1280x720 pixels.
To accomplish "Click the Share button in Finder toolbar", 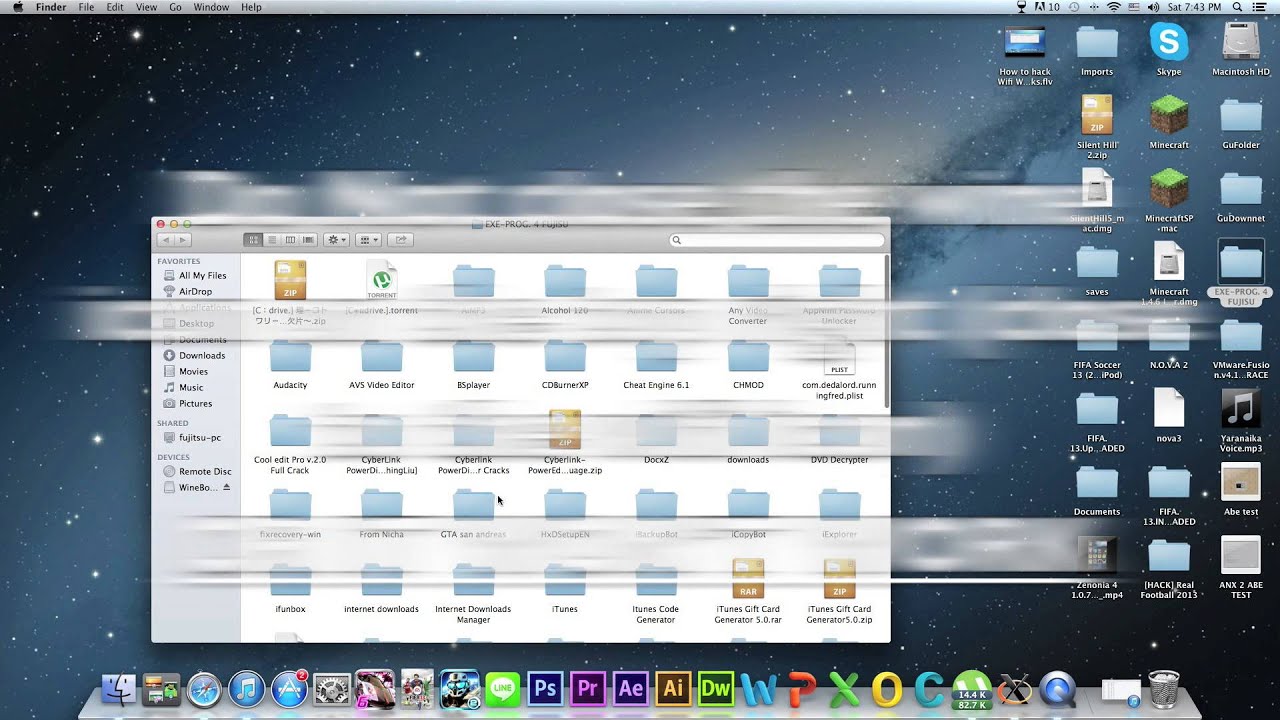I will (x=400, y=240).
